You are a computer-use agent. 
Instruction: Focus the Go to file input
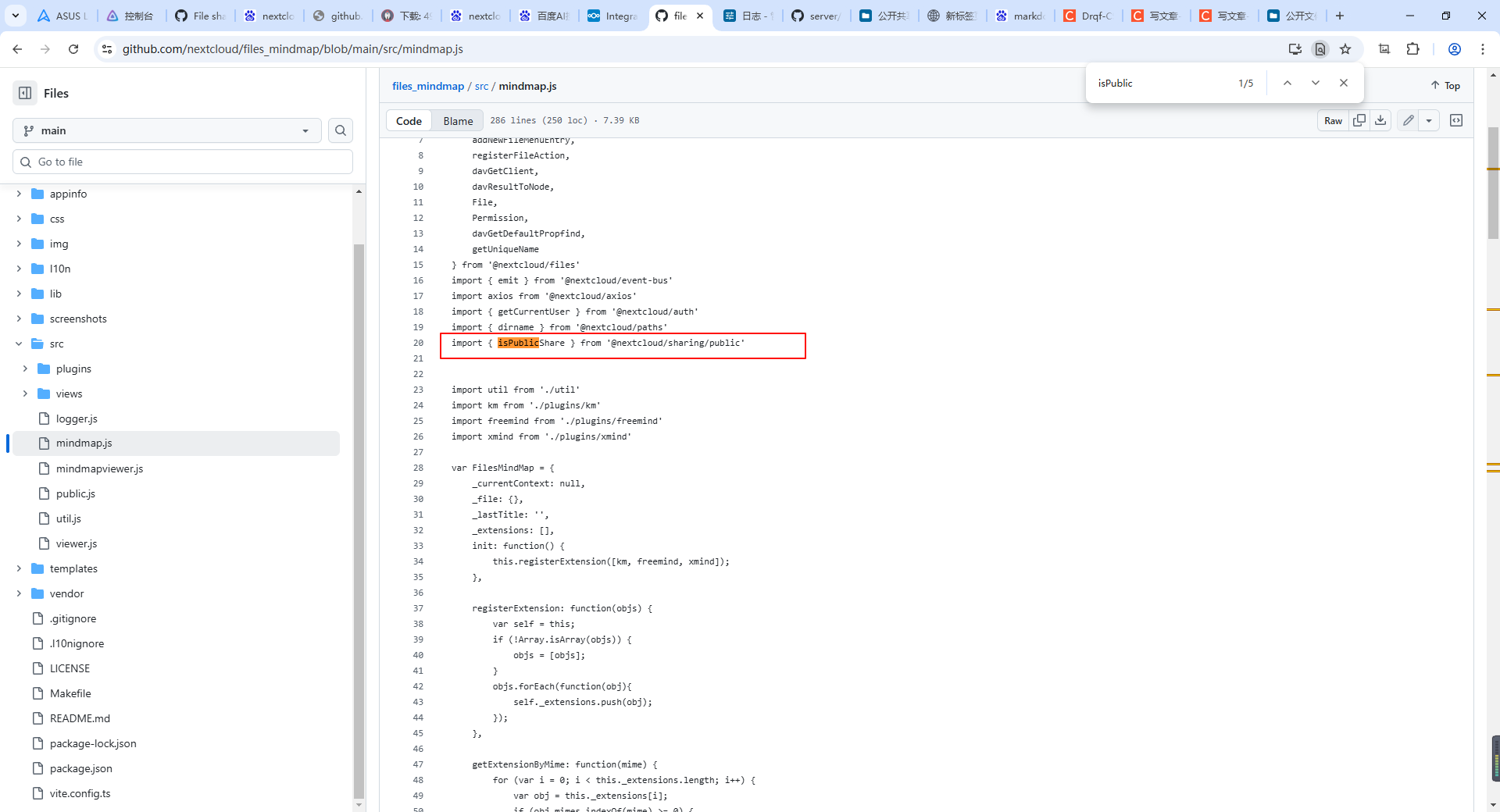(183, 162)
